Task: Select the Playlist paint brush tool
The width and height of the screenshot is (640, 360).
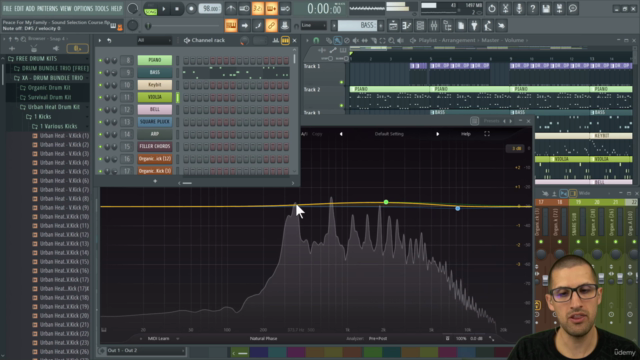Action: coord(337,40)
